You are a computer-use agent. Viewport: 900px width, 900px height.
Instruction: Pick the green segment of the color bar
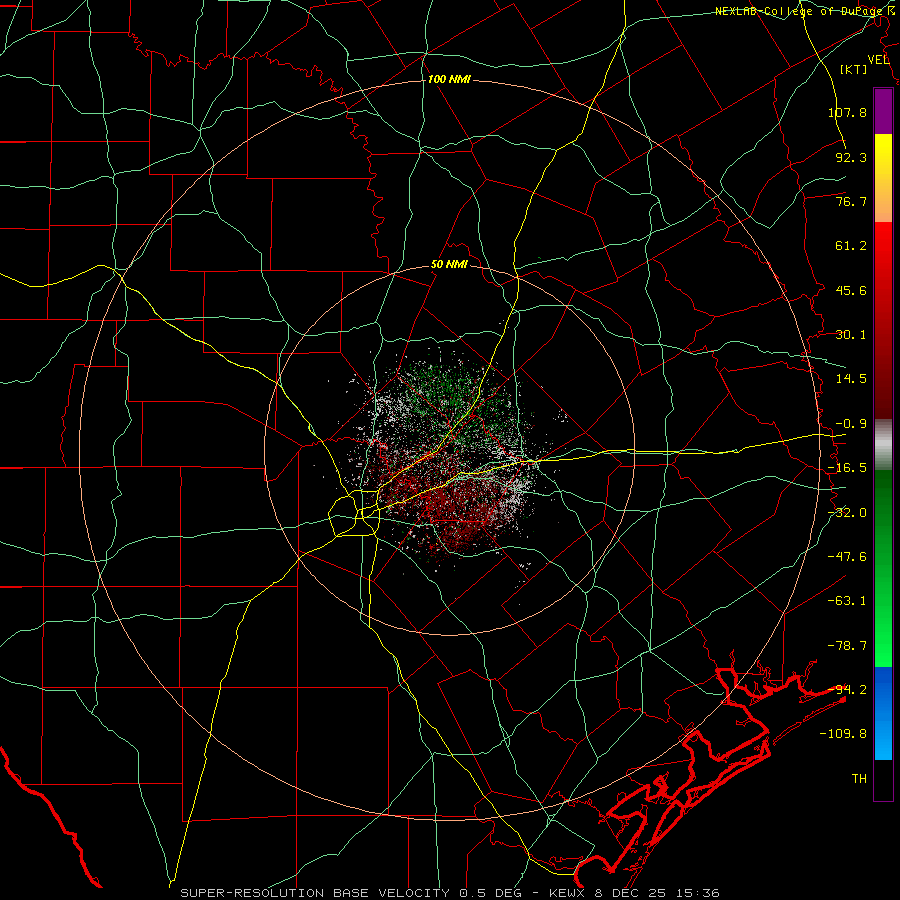[x=883, y=568]
